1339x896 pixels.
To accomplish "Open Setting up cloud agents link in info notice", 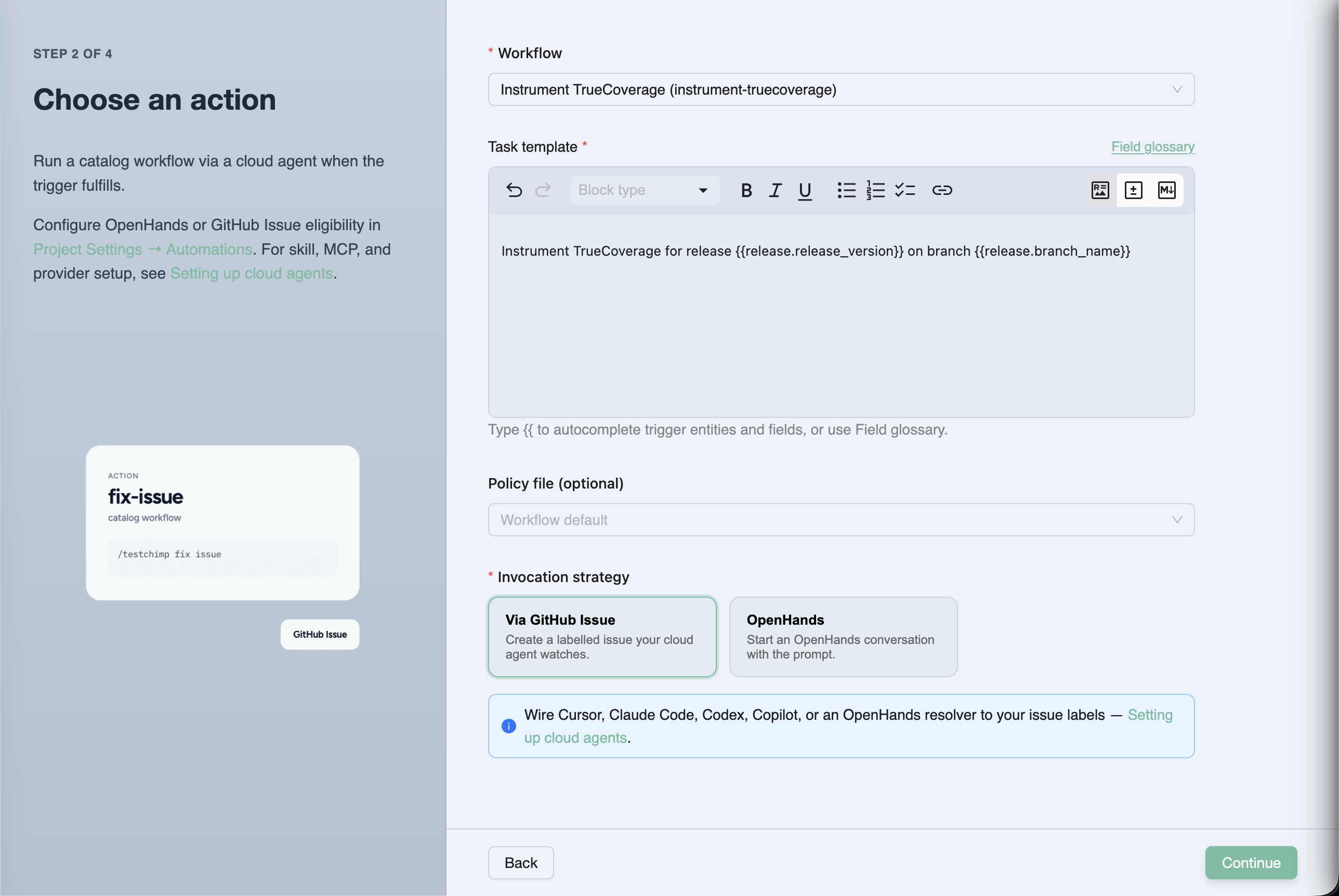I will (x=848, y=726).
